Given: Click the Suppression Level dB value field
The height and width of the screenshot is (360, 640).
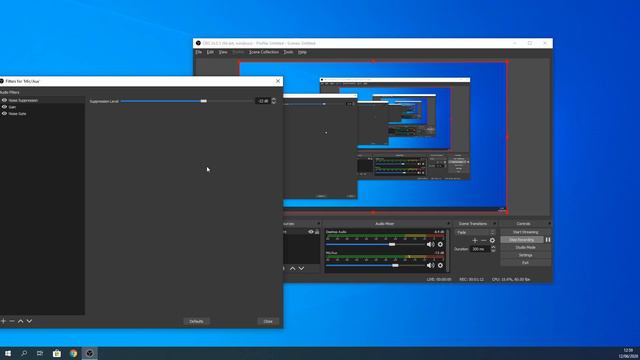Looking at the screenshot, I should click(x=262, y=101).
